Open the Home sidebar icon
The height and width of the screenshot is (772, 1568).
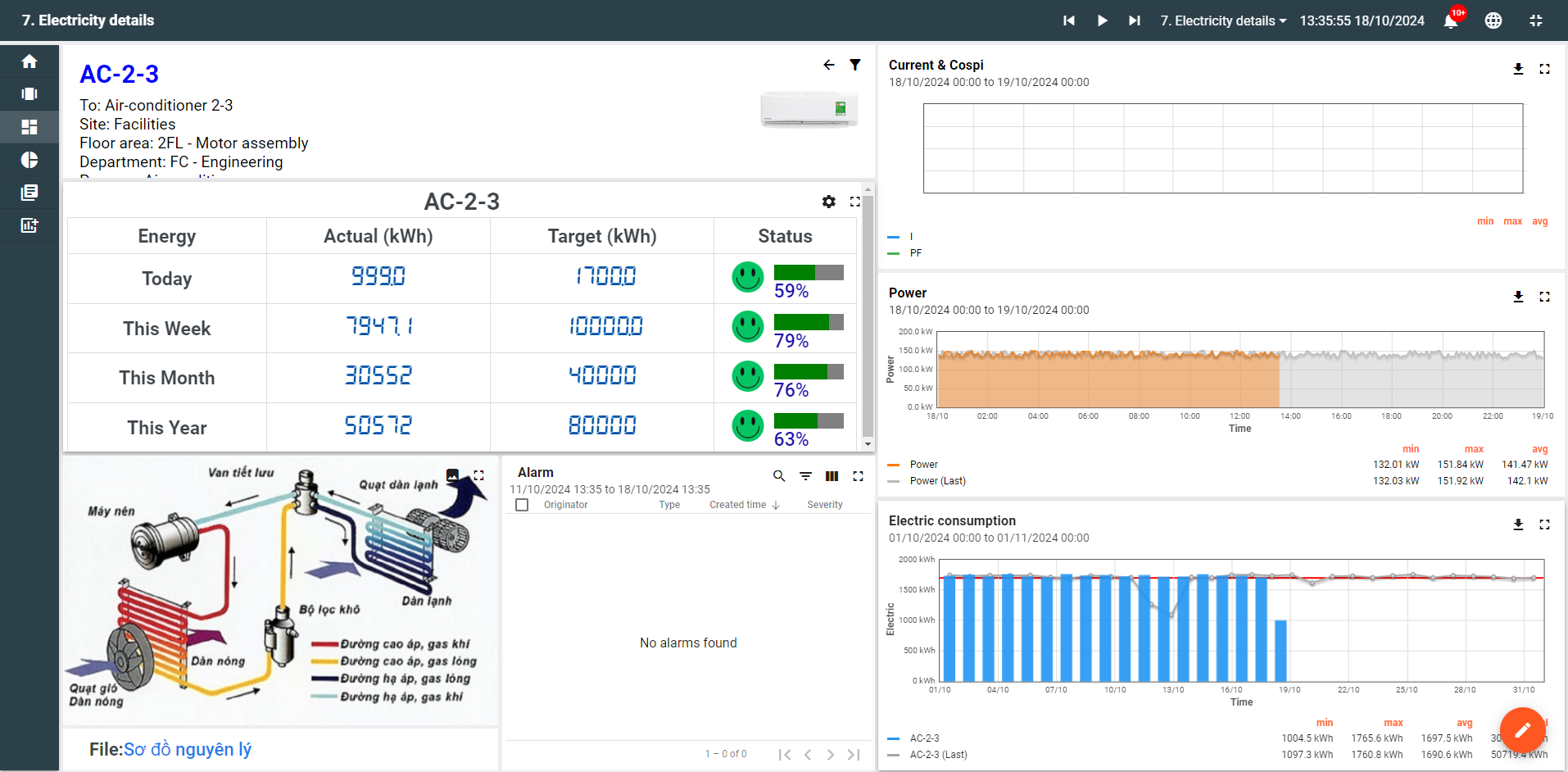click(x=29, y=61)
